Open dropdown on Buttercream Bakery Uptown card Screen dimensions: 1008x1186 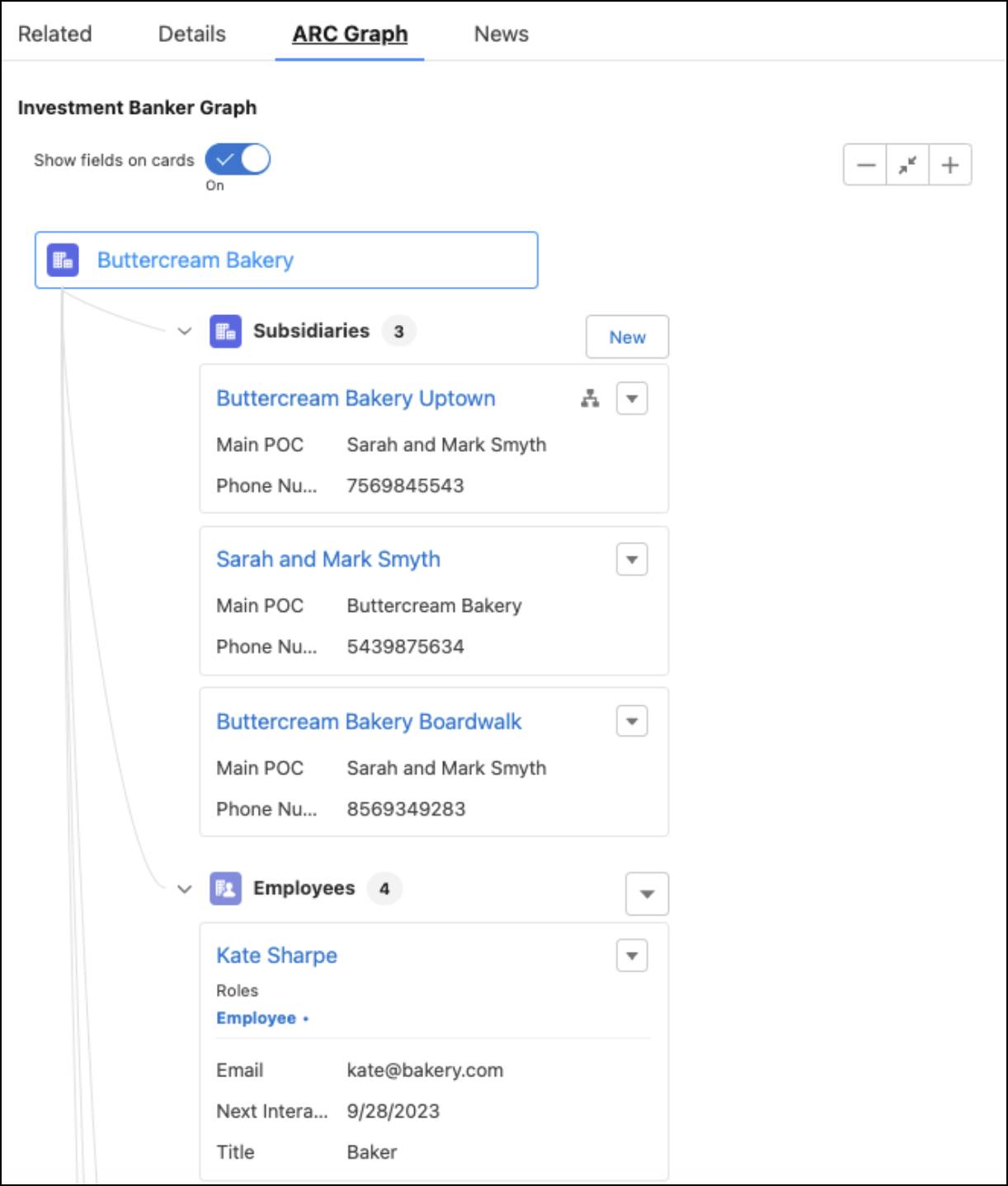[632, 399]
